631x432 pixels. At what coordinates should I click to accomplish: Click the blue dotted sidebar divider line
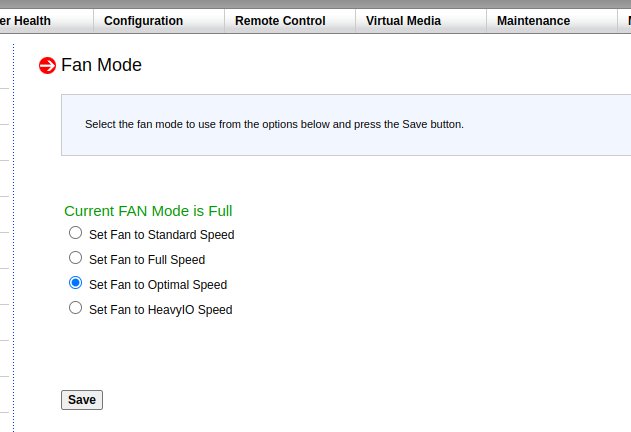[13, 238]
